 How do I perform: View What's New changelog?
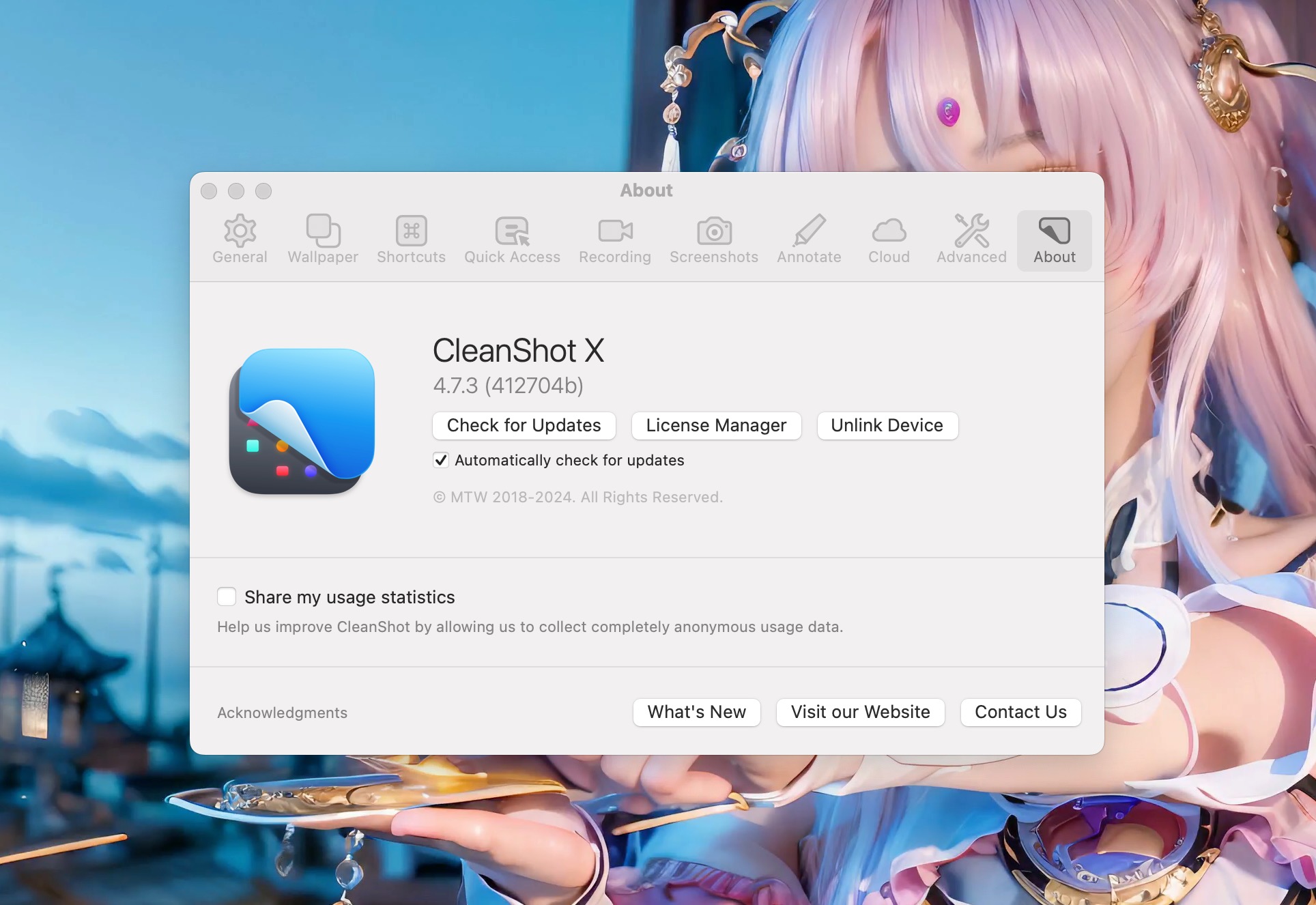(x=697, y=711)
